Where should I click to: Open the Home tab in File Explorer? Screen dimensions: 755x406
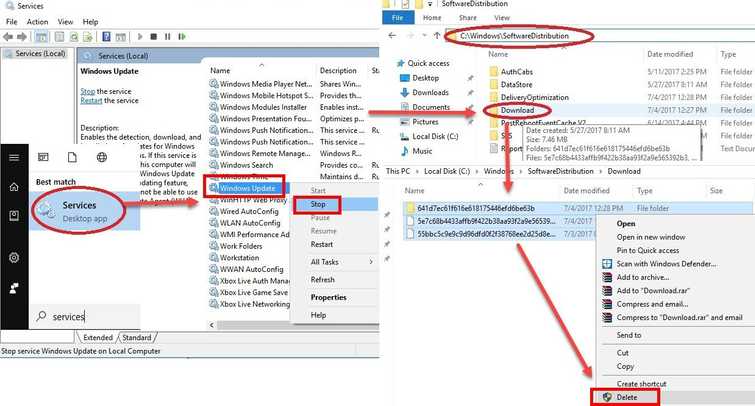432,18
